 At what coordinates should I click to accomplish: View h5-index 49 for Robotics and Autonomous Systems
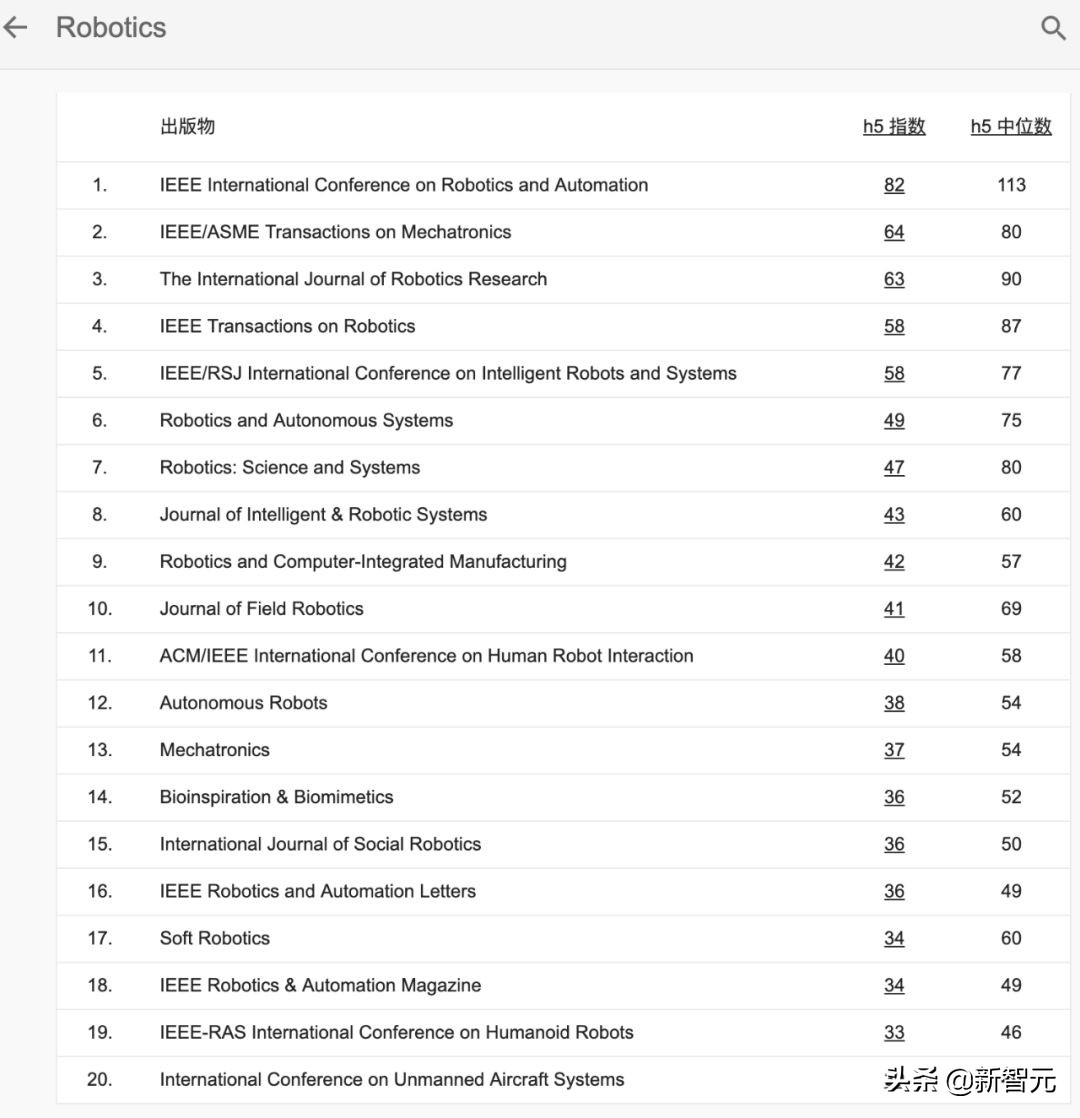pos(894,420)
